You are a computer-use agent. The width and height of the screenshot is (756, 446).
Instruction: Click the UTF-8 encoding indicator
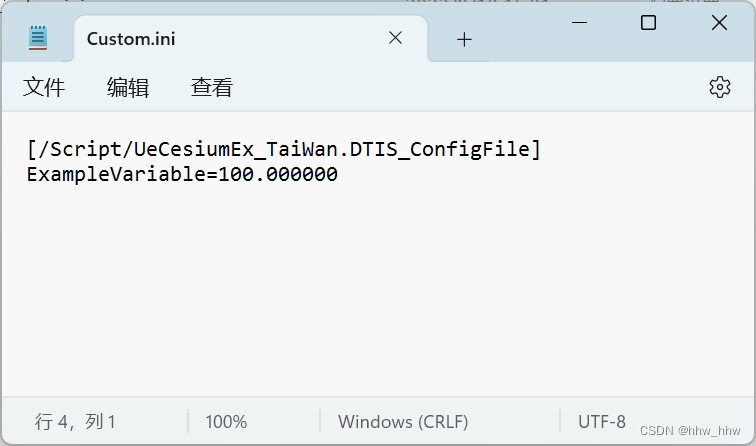coord(602,422)
